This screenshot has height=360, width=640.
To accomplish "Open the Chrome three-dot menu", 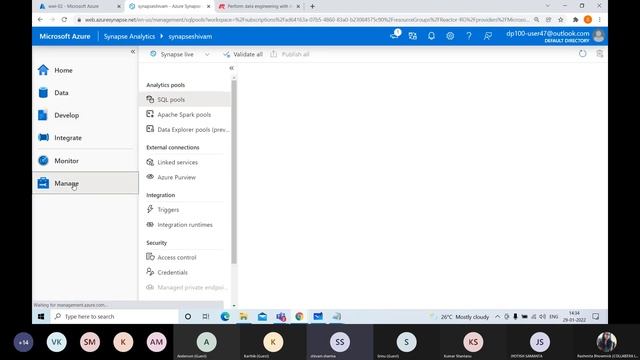I will point(600,20).
